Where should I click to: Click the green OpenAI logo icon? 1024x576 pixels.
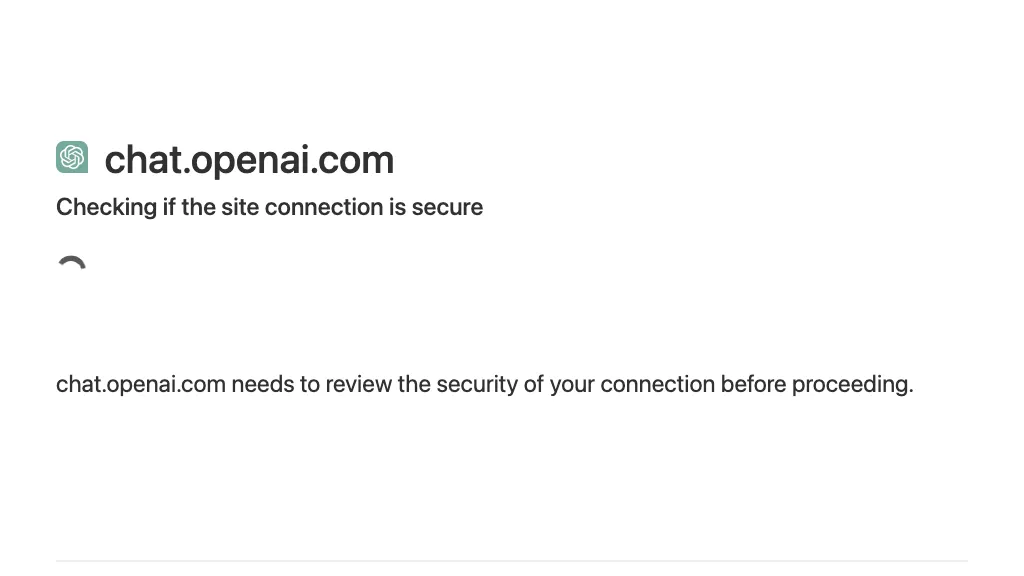point(72,157)
